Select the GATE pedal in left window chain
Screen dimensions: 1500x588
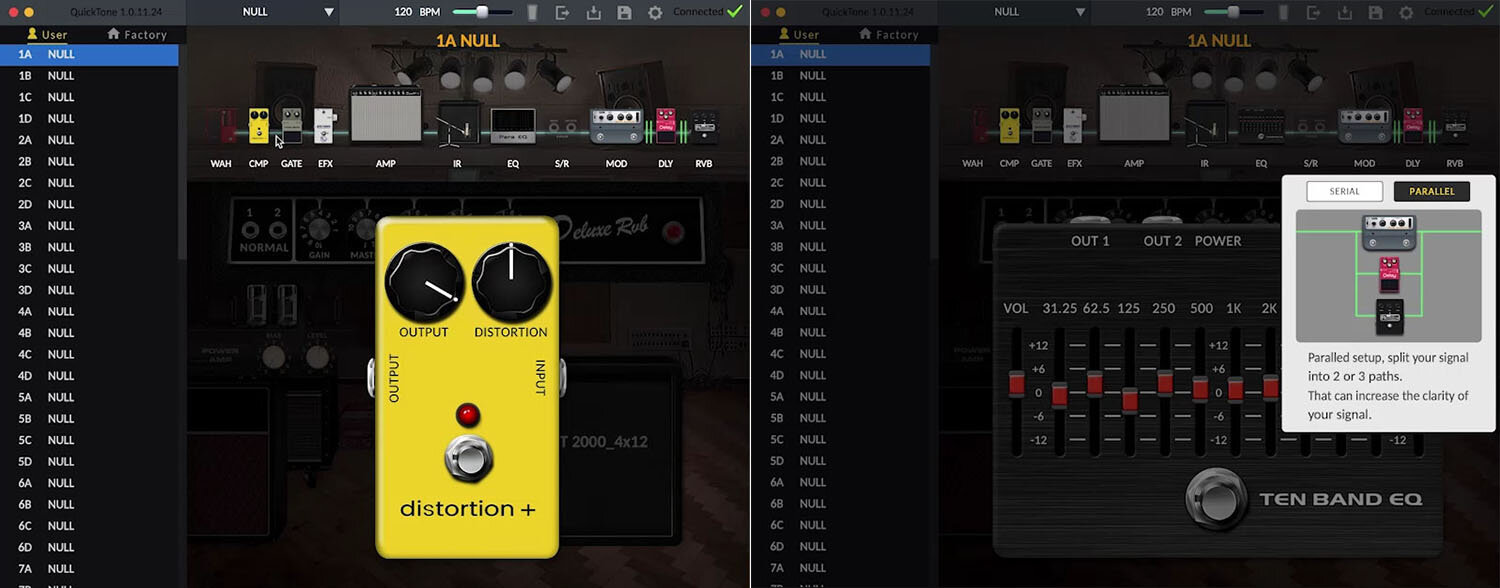pyautogui.click(x=291, y=127)
